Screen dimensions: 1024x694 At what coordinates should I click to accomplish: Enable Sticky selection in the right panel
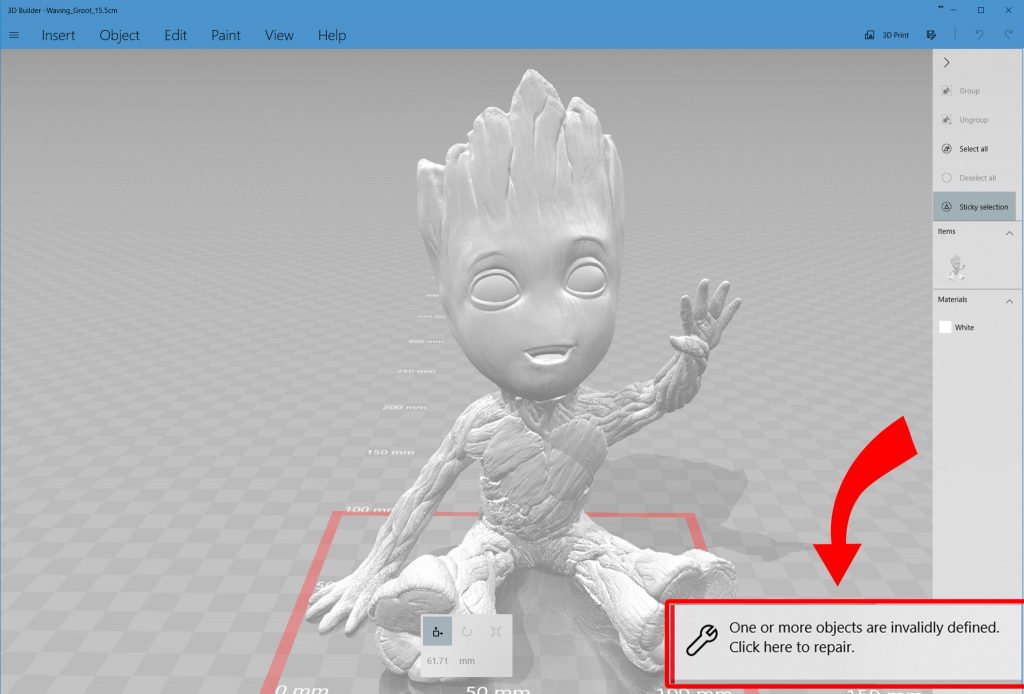pyautogui.click(x=975, y=206)
